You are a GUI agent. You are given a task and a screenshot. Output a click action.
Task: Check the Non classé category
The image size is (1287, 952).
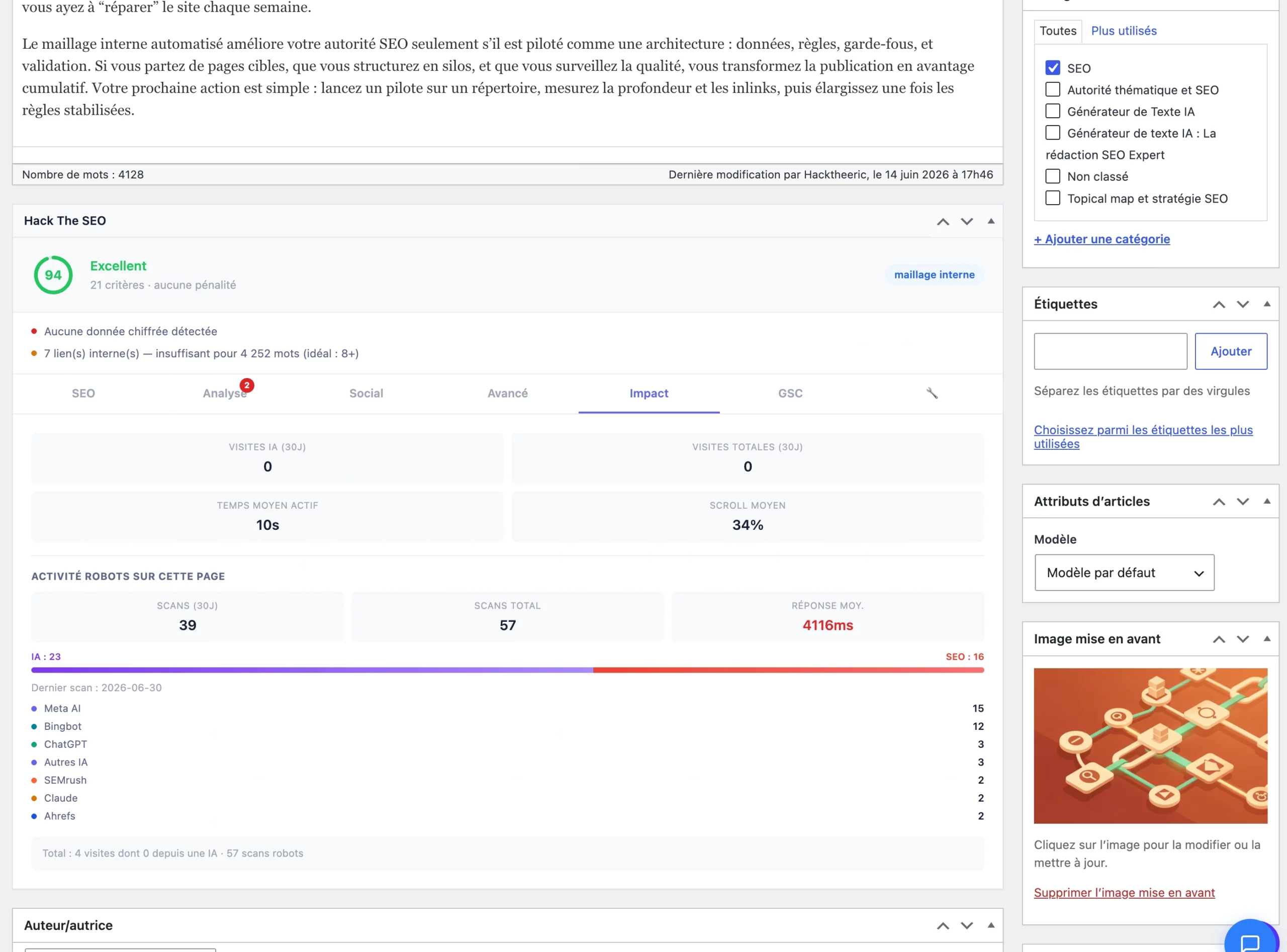click(x=1052, y=176)
